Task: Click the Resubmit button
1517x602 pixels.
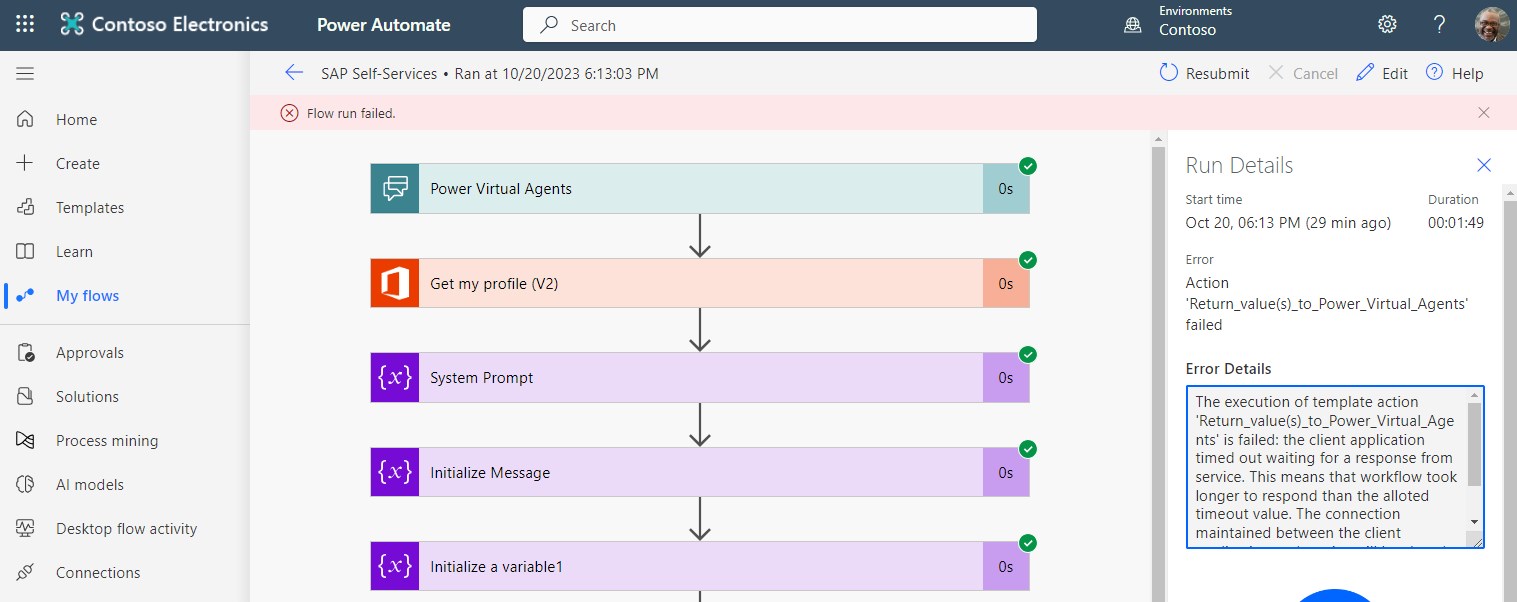Action: tap(1204, 73)
